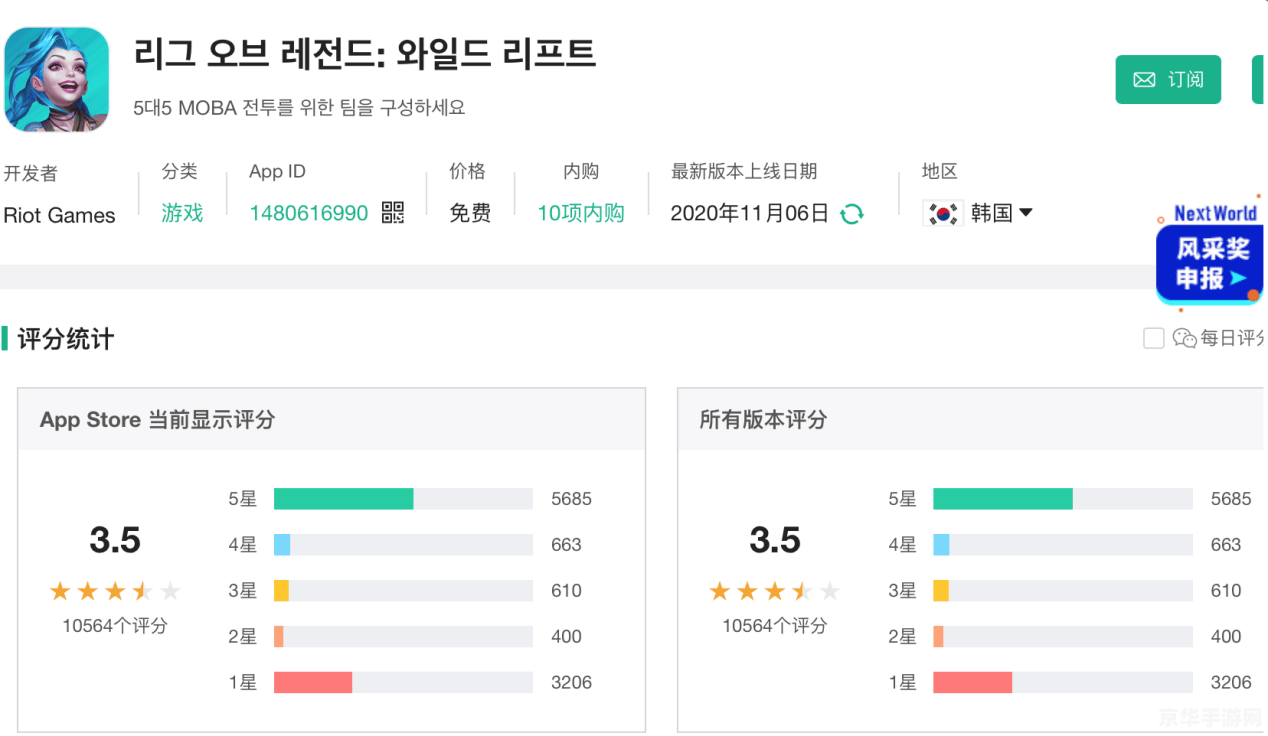Open the 10项内购 in-app purchases link
This screenshot has width=1268, height=736.
[x=580, y=213]
